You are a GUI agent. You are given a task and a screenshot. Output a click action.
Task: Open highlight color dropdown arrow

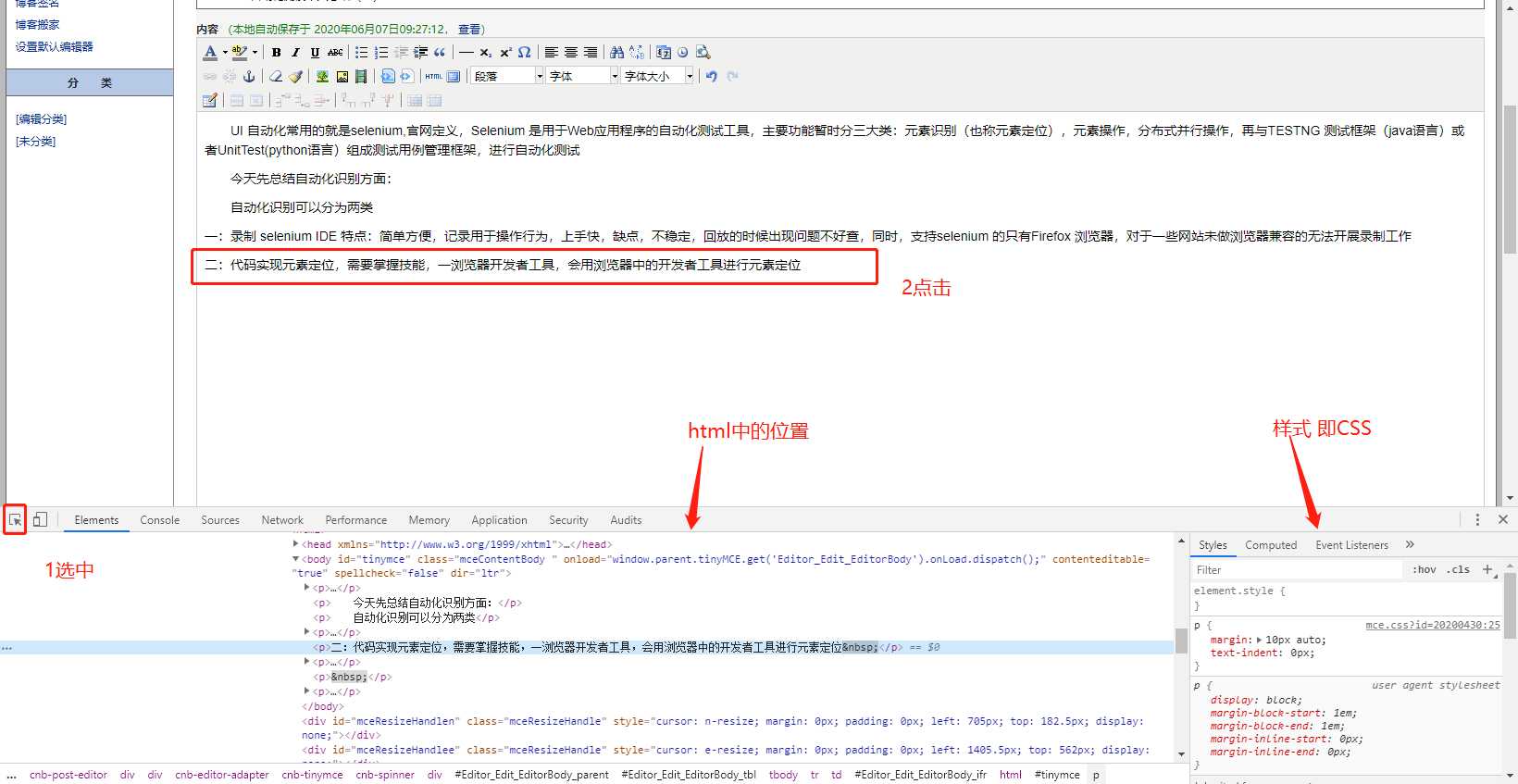coord(255,53)
